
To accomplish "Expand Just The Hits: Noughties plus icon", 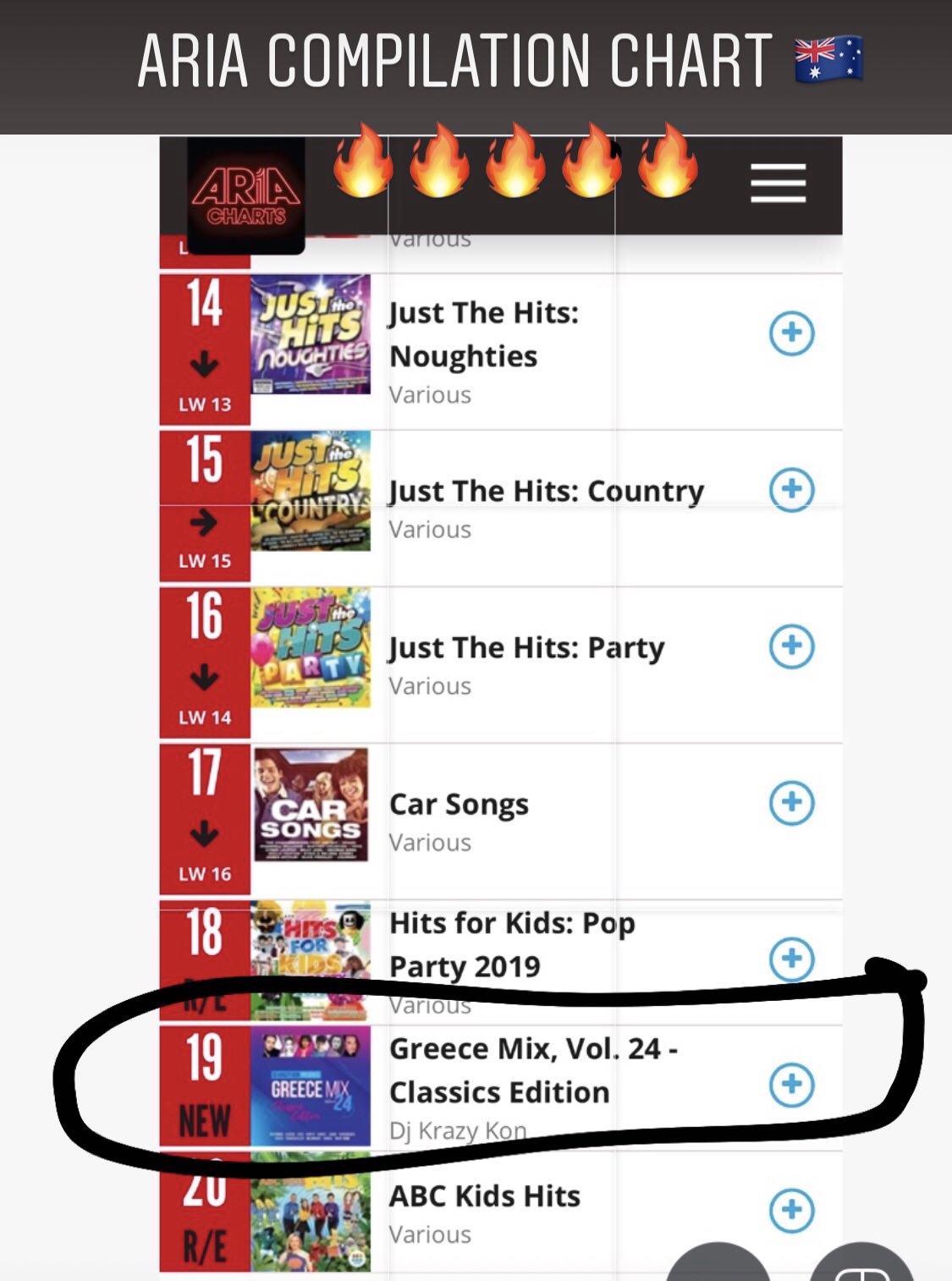I will point(791,333).
